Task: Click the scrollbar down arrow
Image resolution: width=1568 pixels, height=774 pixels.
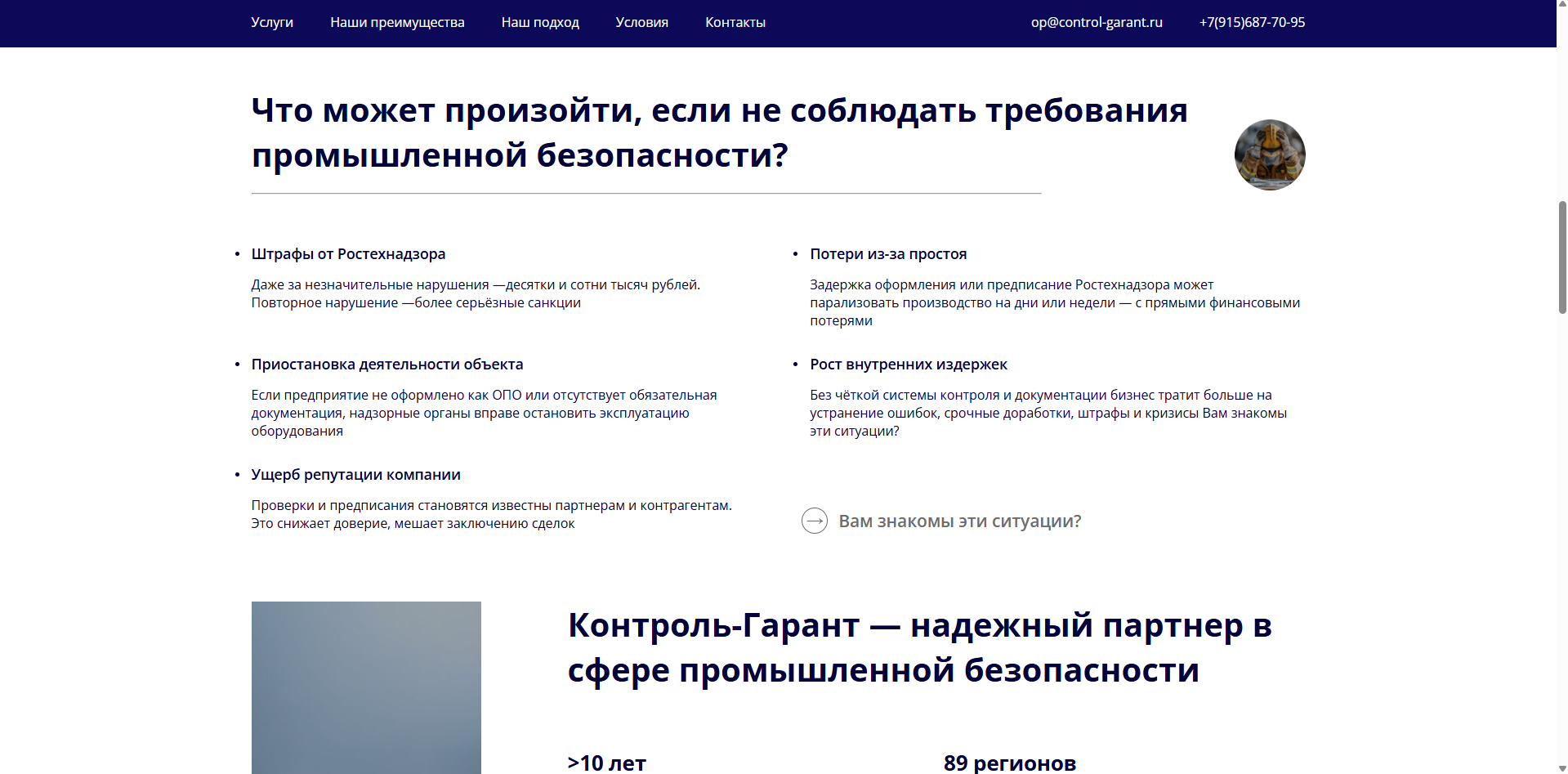Action: [1562, 767]
